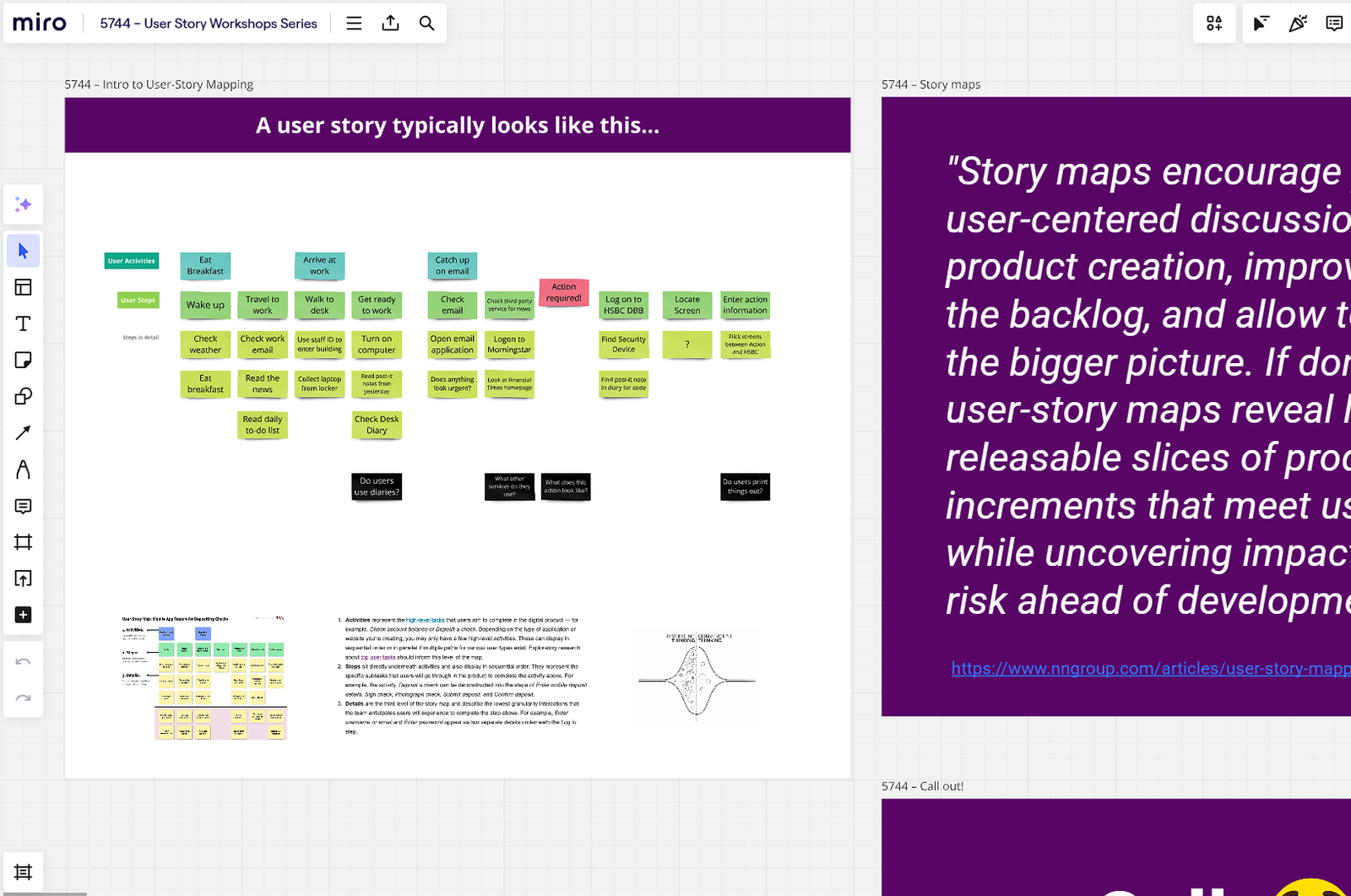Image resolution: width=1351 pixels, height=896 pixels.
Task: Select the Shapes tool
Action: (23, 395)
